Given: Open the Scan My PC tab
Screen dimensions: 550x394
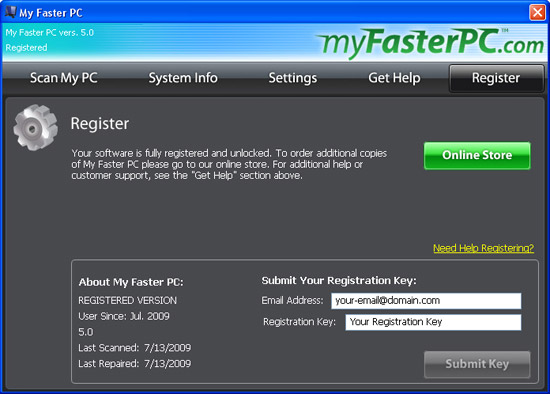Looking at the screenshot, I should [64, 78].
